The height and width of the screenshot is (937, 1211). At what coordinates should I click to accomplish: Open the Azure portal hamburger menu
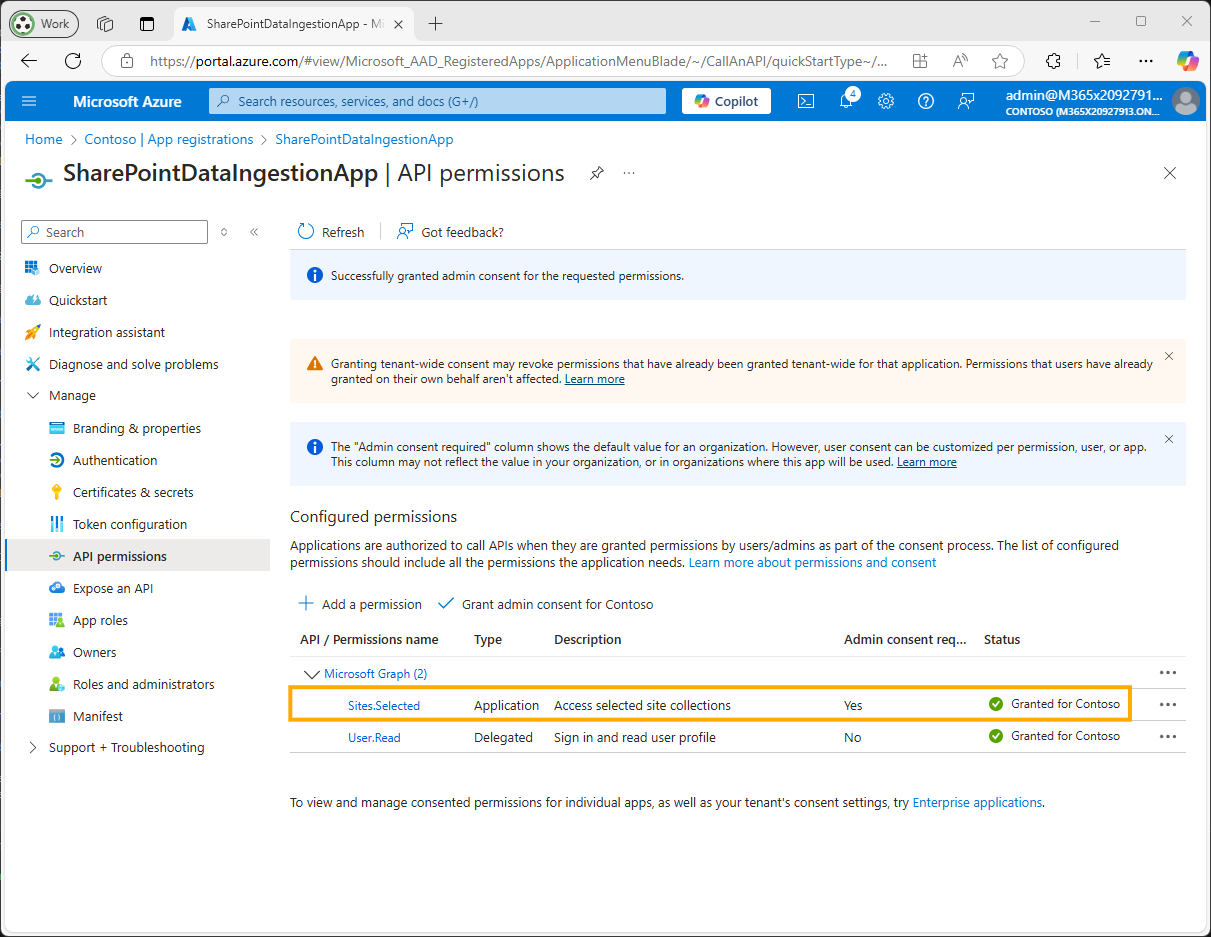[28, 101]
